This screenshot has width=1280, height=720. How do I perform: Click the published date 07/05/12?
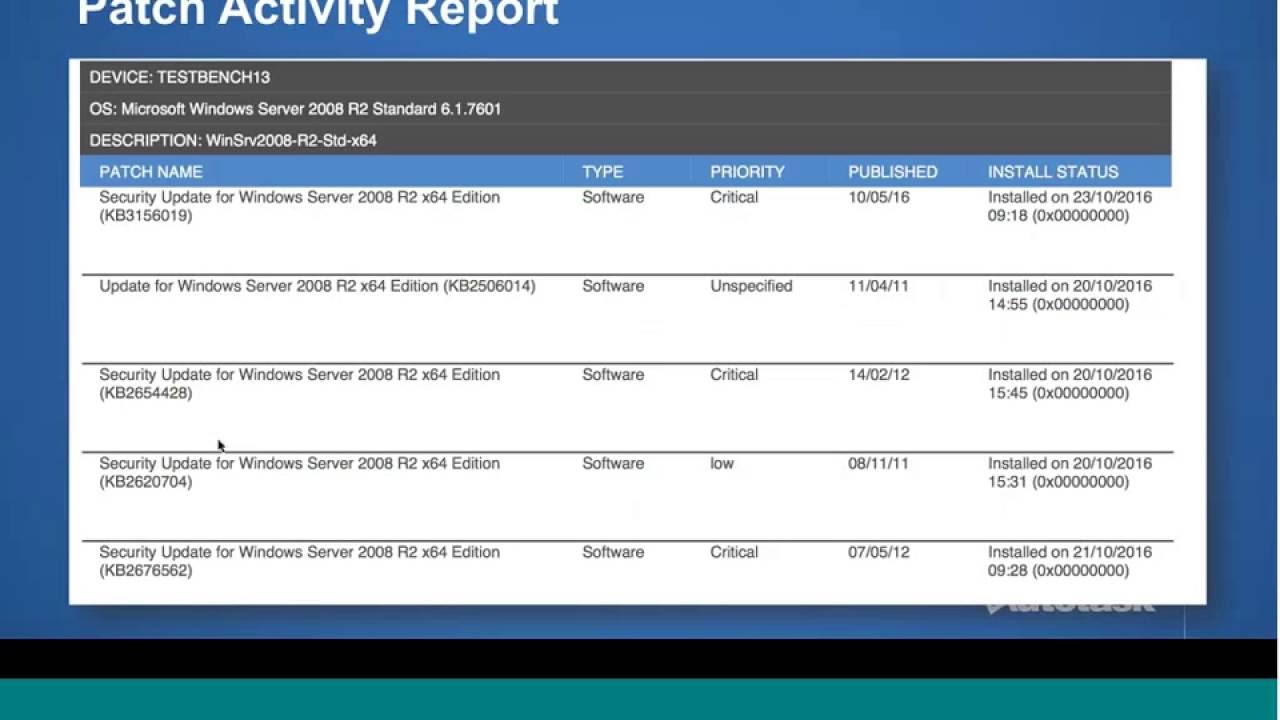coord(879,552)
